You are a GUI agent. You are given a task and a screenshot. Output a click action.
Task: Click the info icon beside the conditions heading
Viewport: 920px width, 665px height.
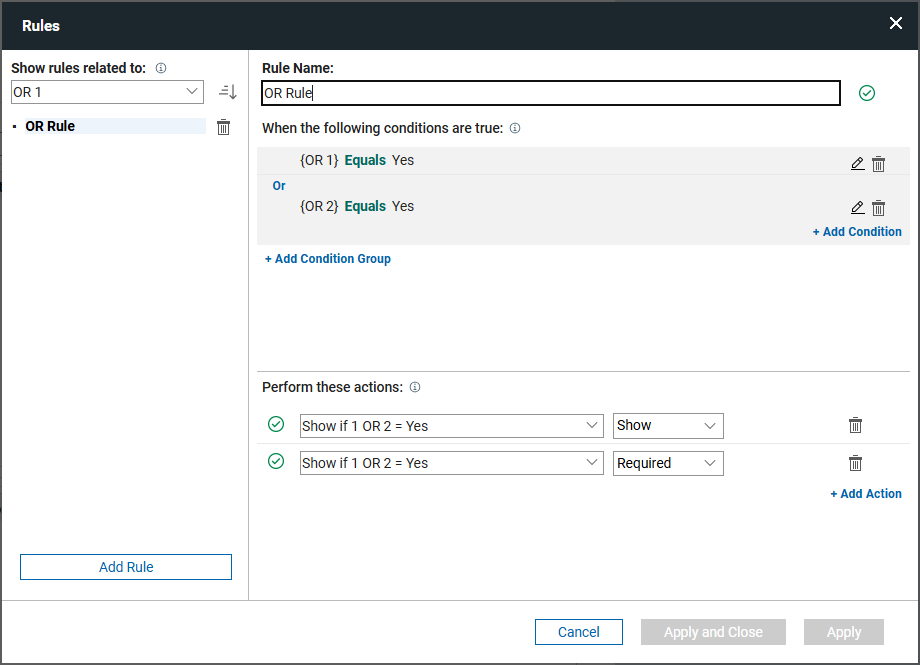(514, 128)
